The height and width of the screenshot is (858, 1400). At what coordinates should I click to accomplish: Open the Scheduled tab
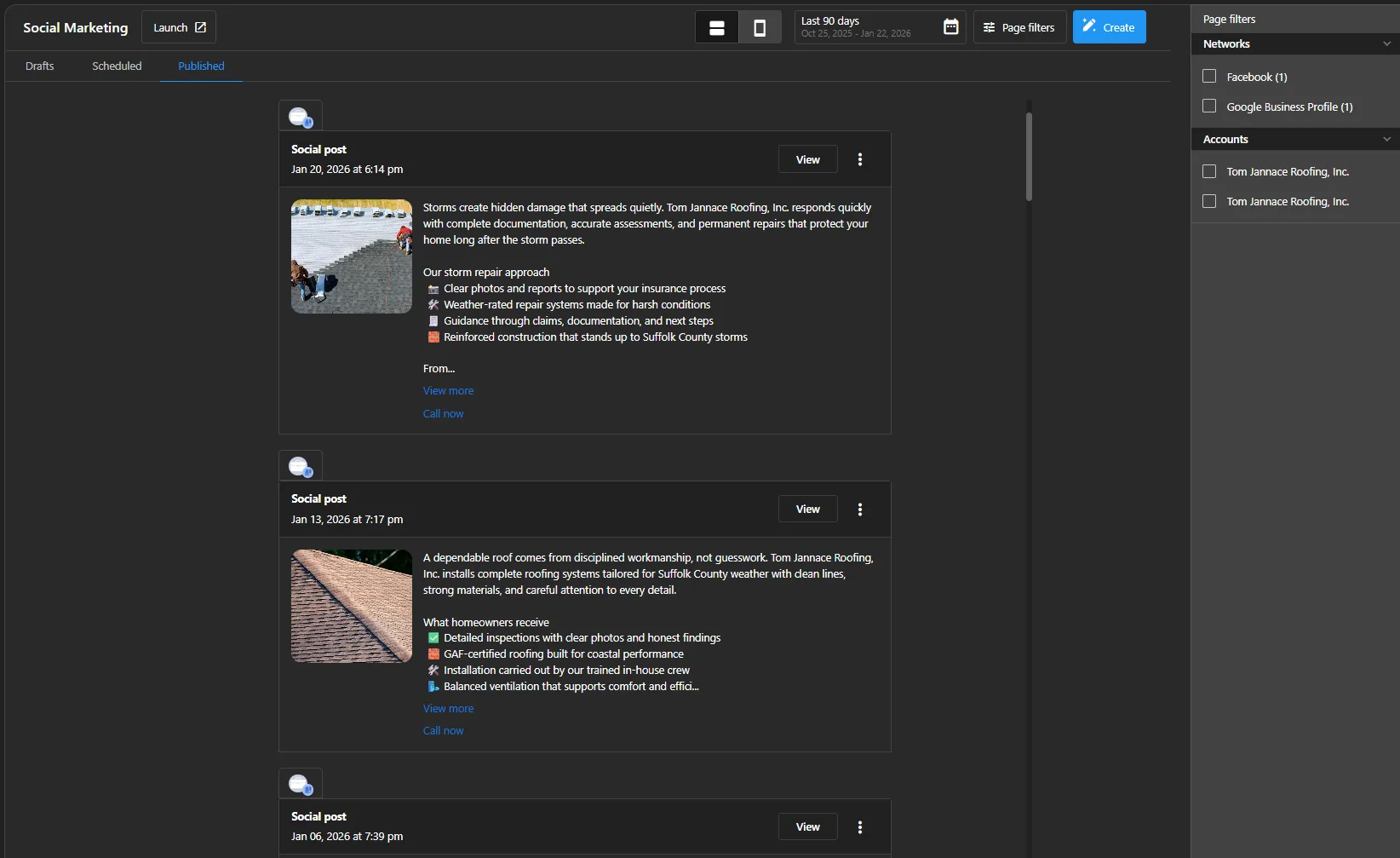pos(117,66)
